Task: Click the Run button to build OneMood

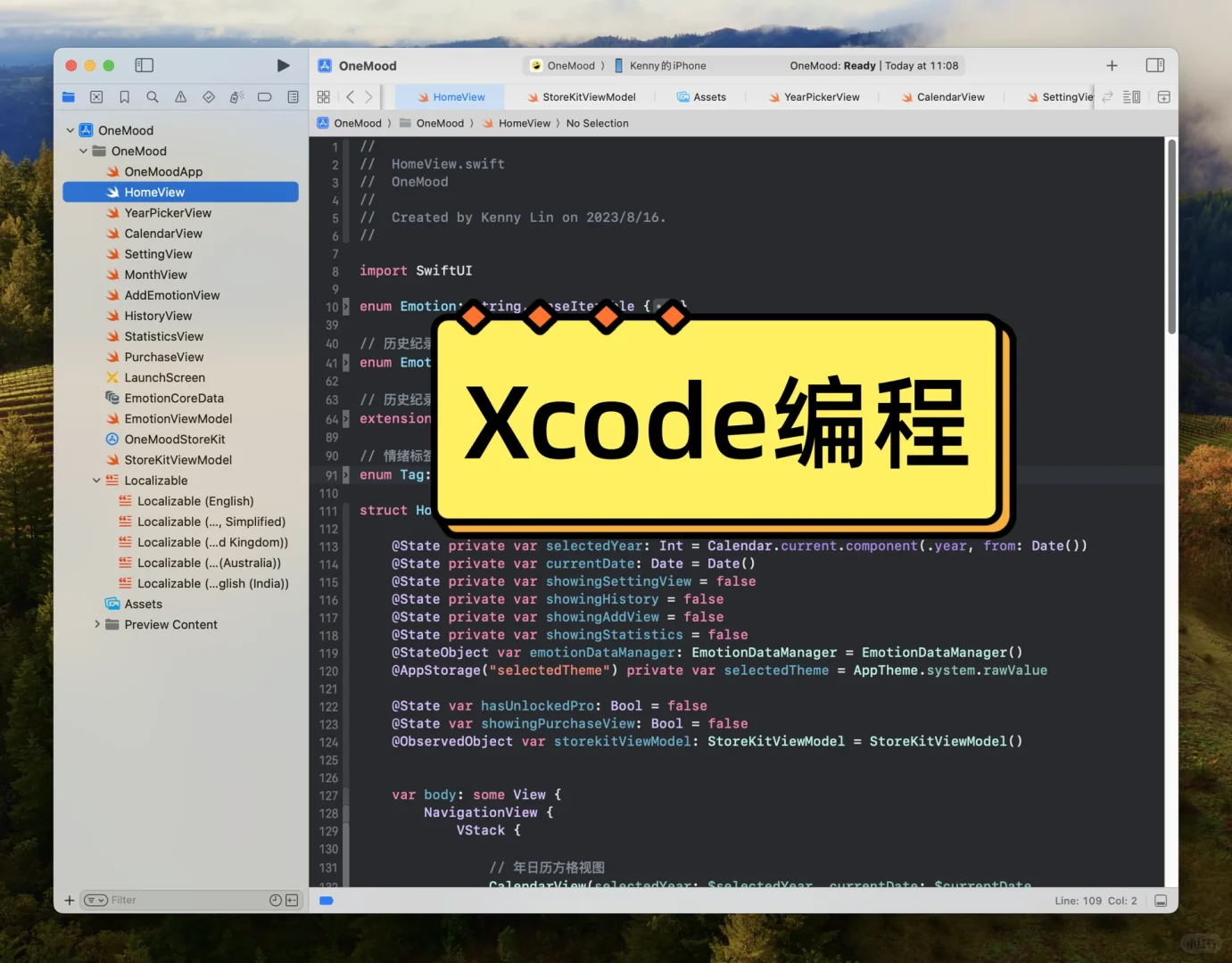Action: click(283, 65)
